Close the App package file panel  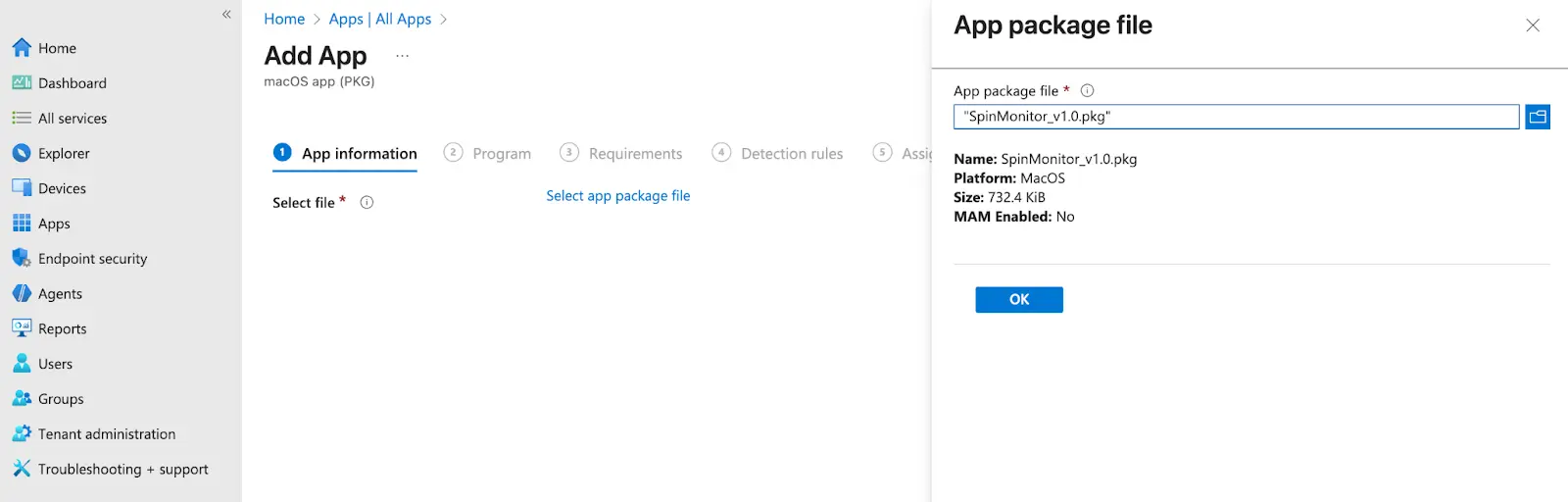1533,25
